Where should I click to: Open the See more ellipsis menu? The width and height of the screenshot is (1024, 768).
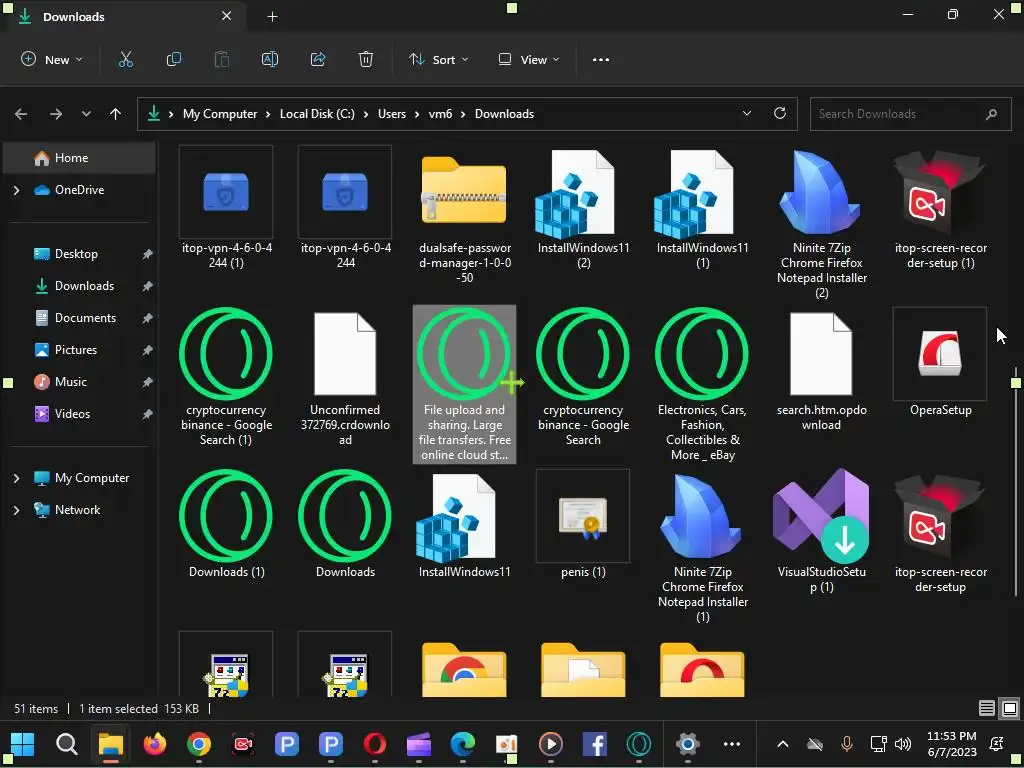click(x=601, y=59)
